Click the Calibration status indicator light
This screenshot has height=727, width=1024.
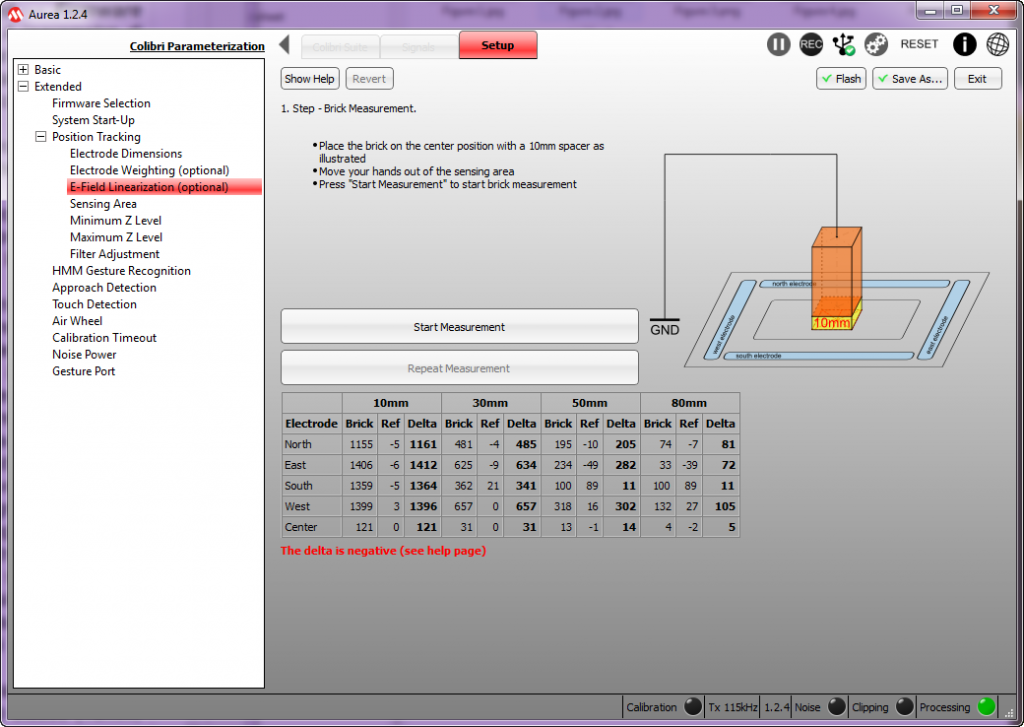[x=692, y=707]
